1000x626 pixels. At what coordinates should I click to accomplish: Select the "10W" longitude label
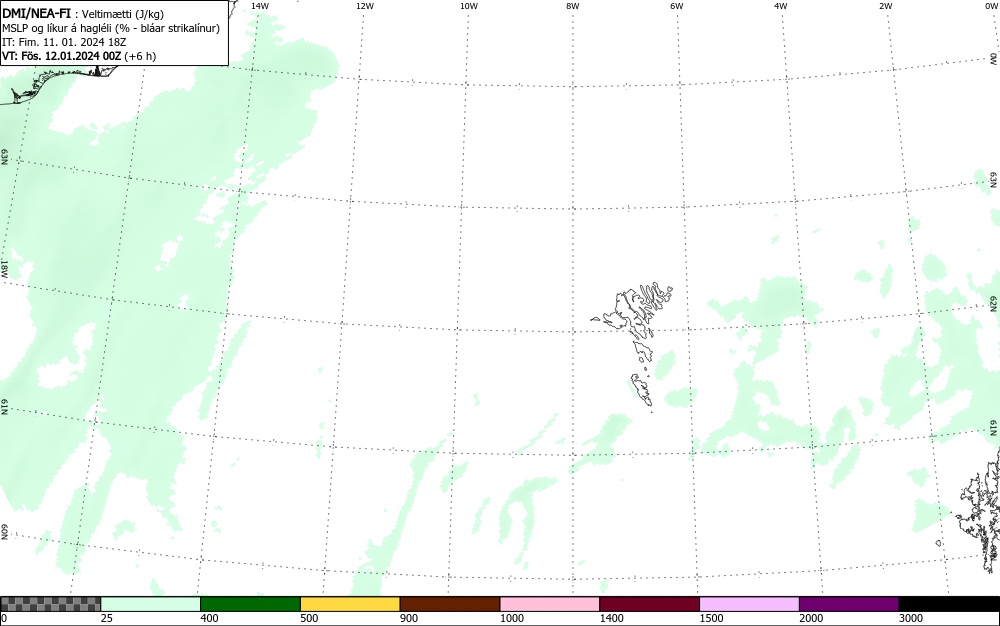click(x=469, y=6)
